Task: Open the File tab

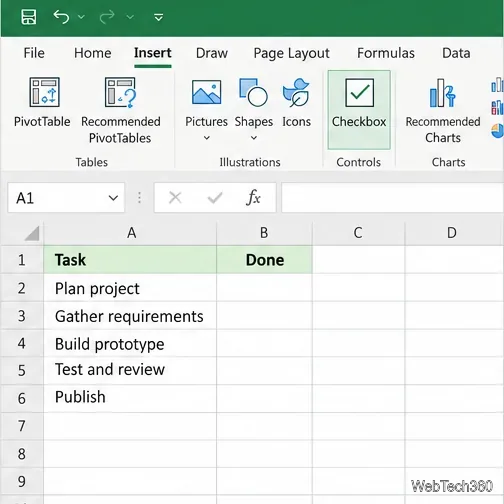Action: [x=34, y=53]
